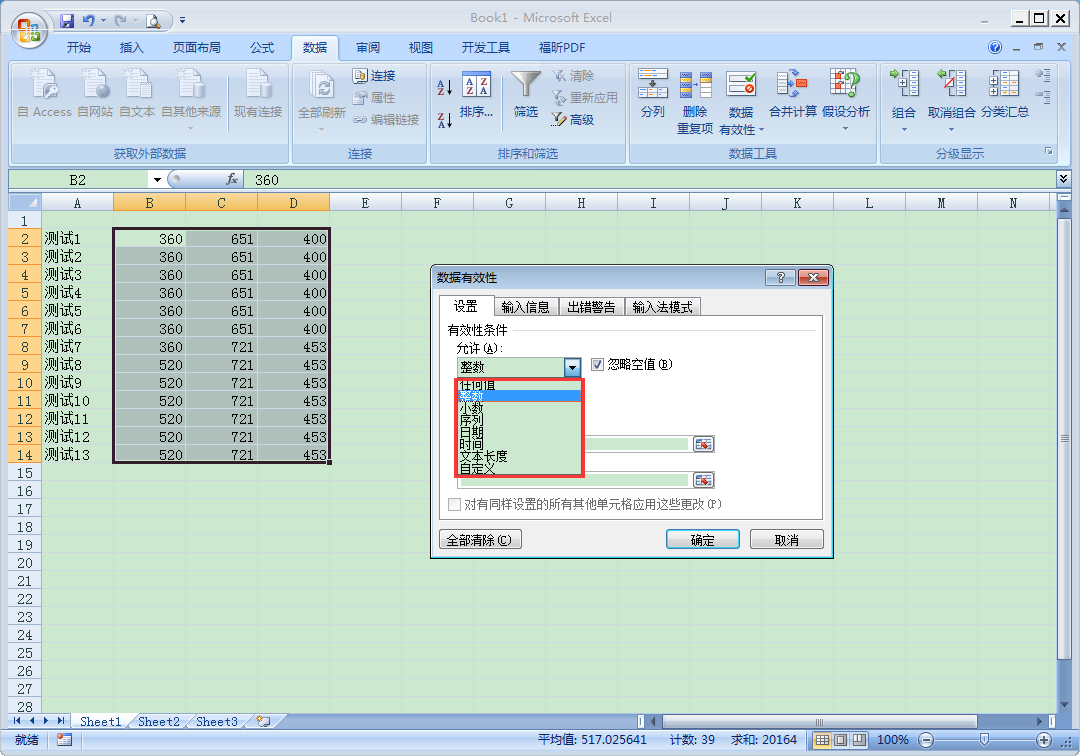
Task: Check 对有同样设置的所有其他单元格应用这些更改
Action: pos(455,505)
